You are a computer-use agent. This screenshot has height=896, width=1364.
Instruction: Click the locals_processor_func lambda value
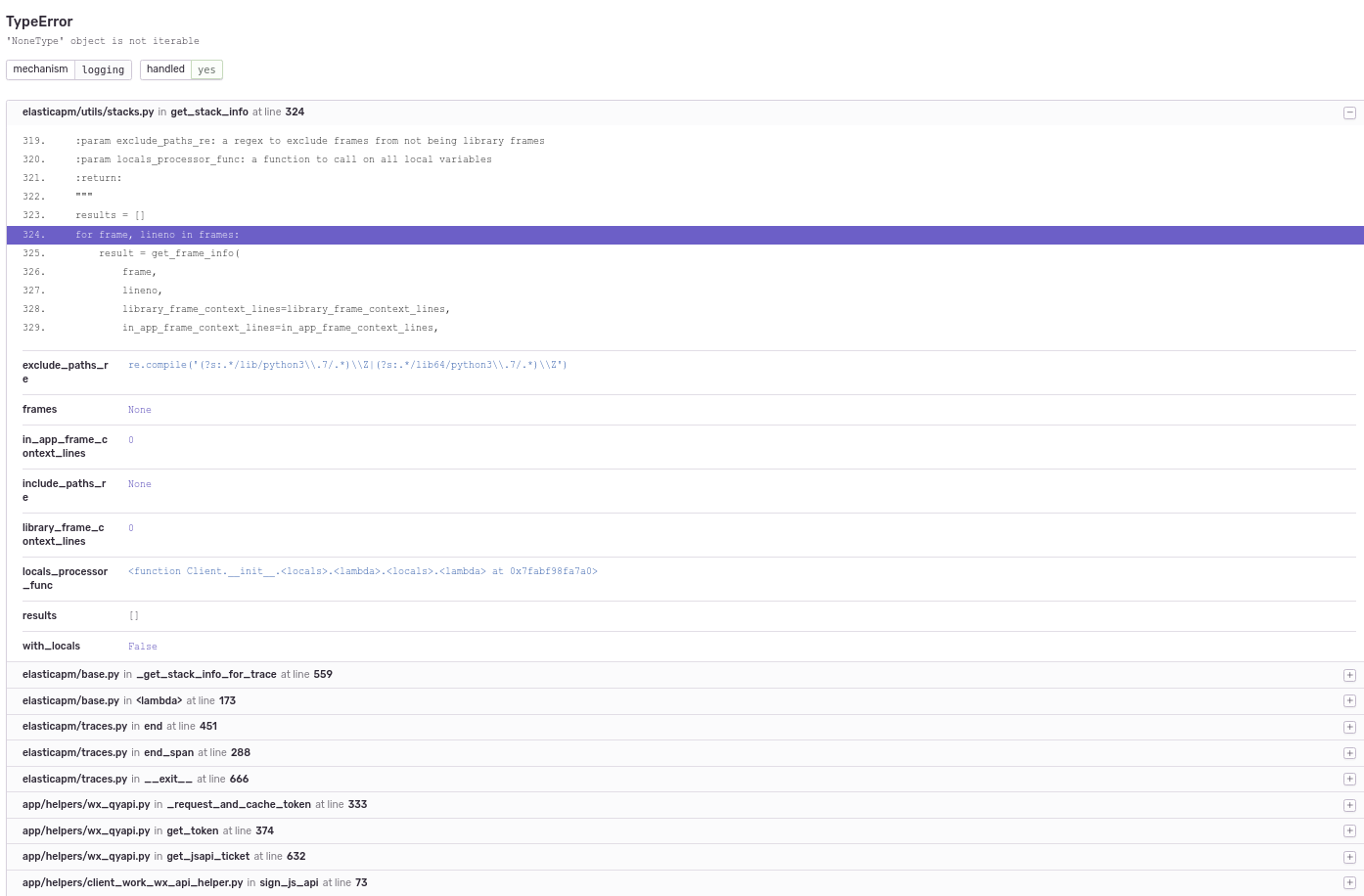[363, 571]
